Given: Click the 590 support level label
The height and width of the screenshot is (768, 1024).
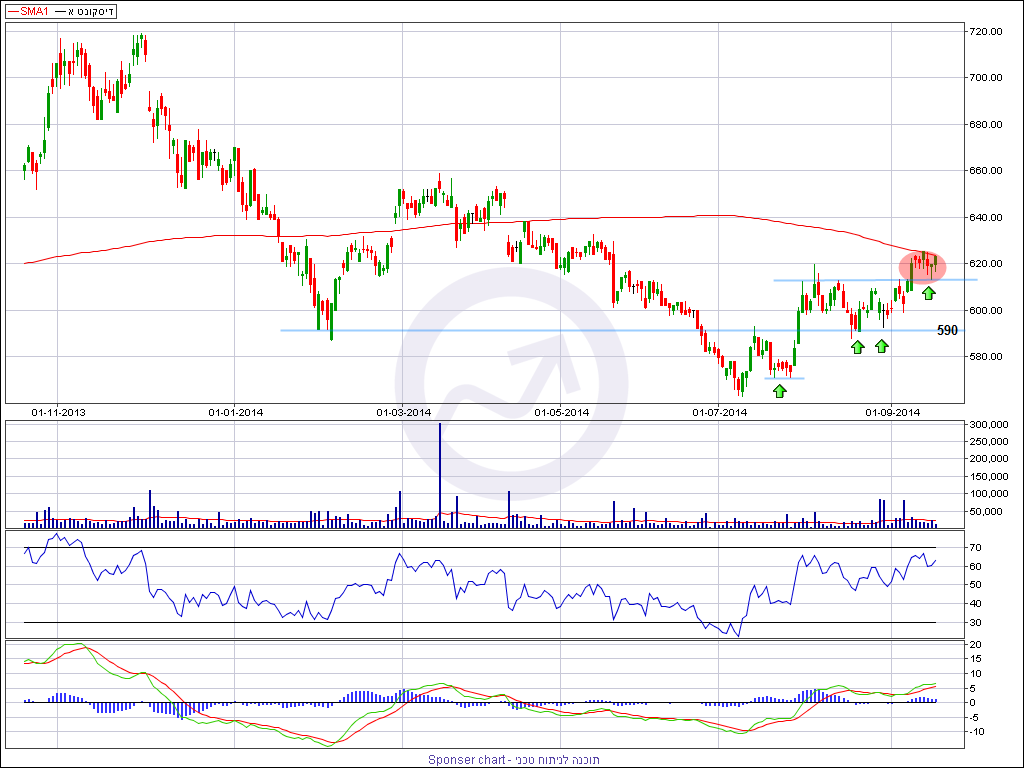Looking at the screenshot, I should click(x=947, y=331).
